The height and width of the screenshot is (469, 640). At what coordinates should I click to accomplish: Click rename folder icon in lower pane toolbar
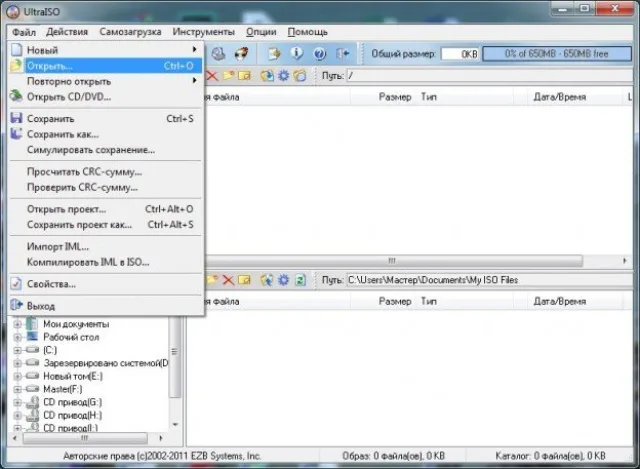tap(244, 280)
